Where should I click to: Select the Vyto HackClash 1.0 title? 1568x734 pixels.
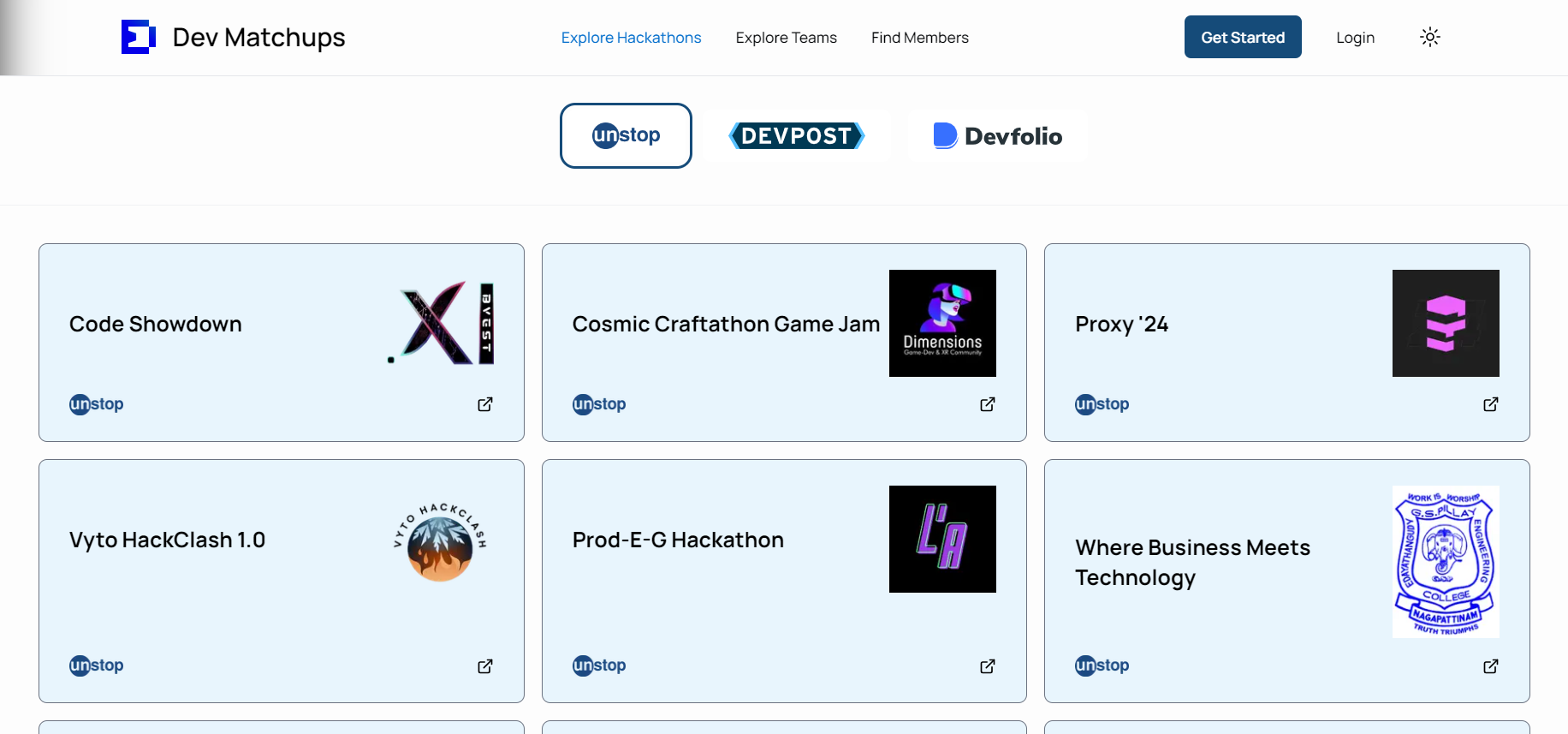(167, 540)
